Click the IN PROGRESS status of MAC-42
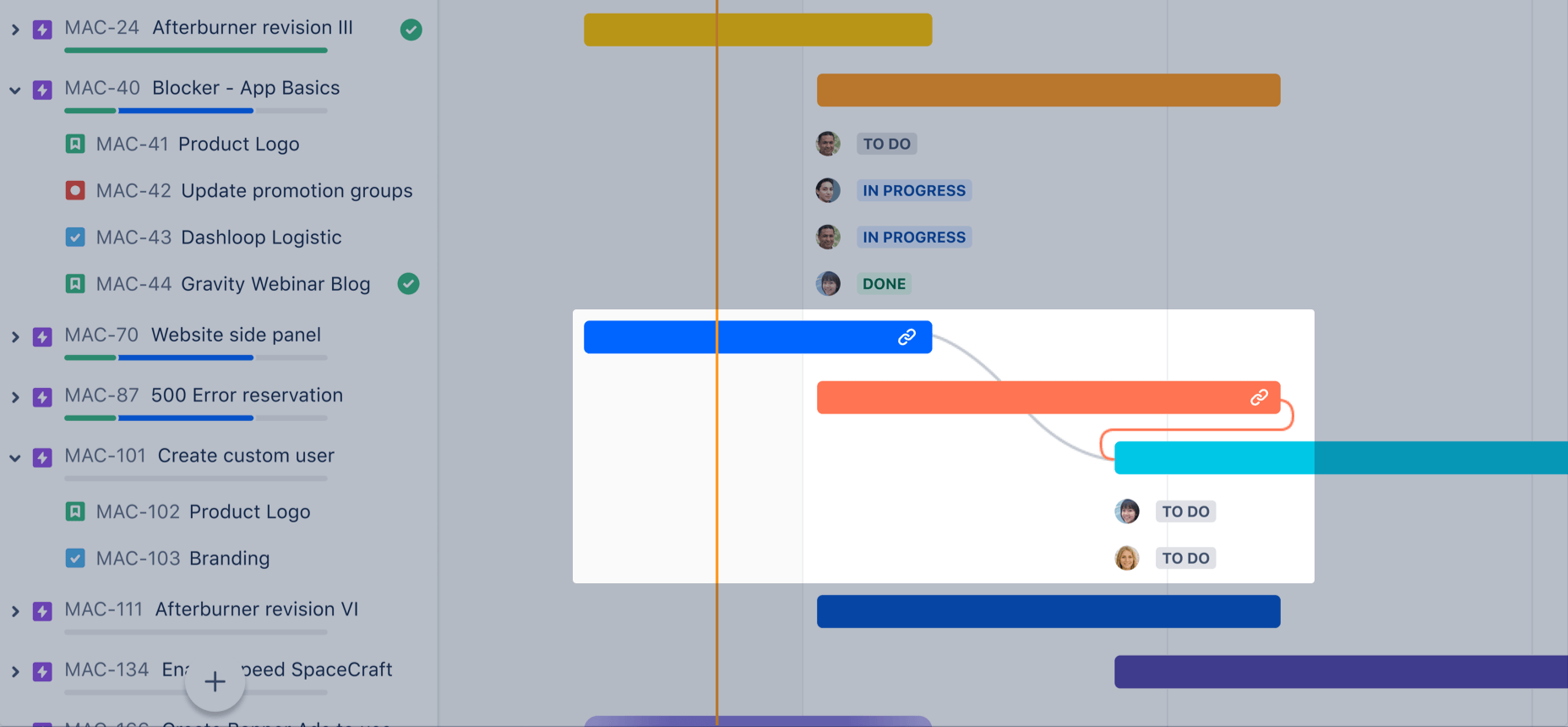The height and width of the screenshot is (727, 1568). point(914,190)
